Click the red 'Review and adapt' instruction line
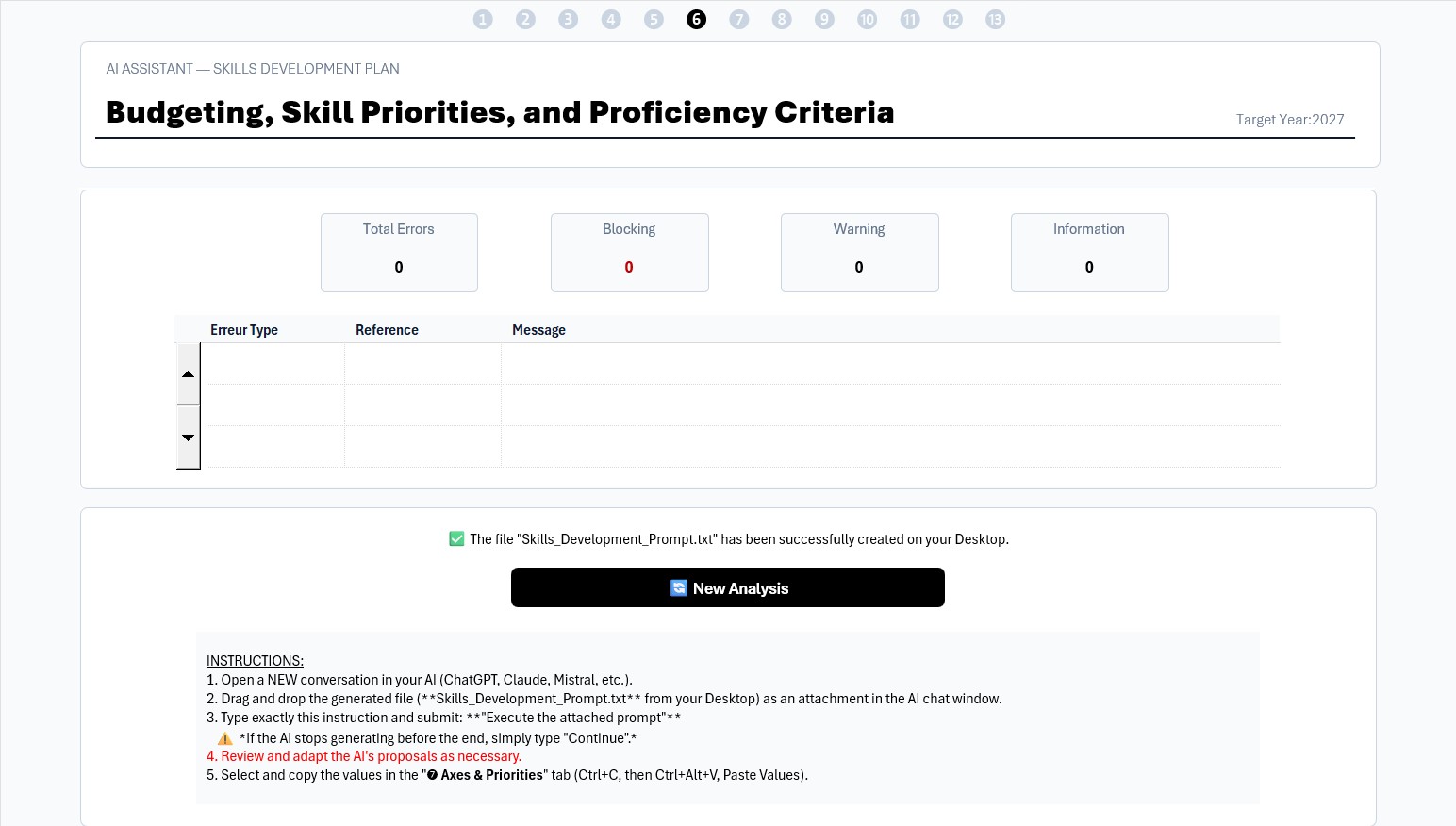The height and width of the screenshot is (826, 1456). point(364,756)
